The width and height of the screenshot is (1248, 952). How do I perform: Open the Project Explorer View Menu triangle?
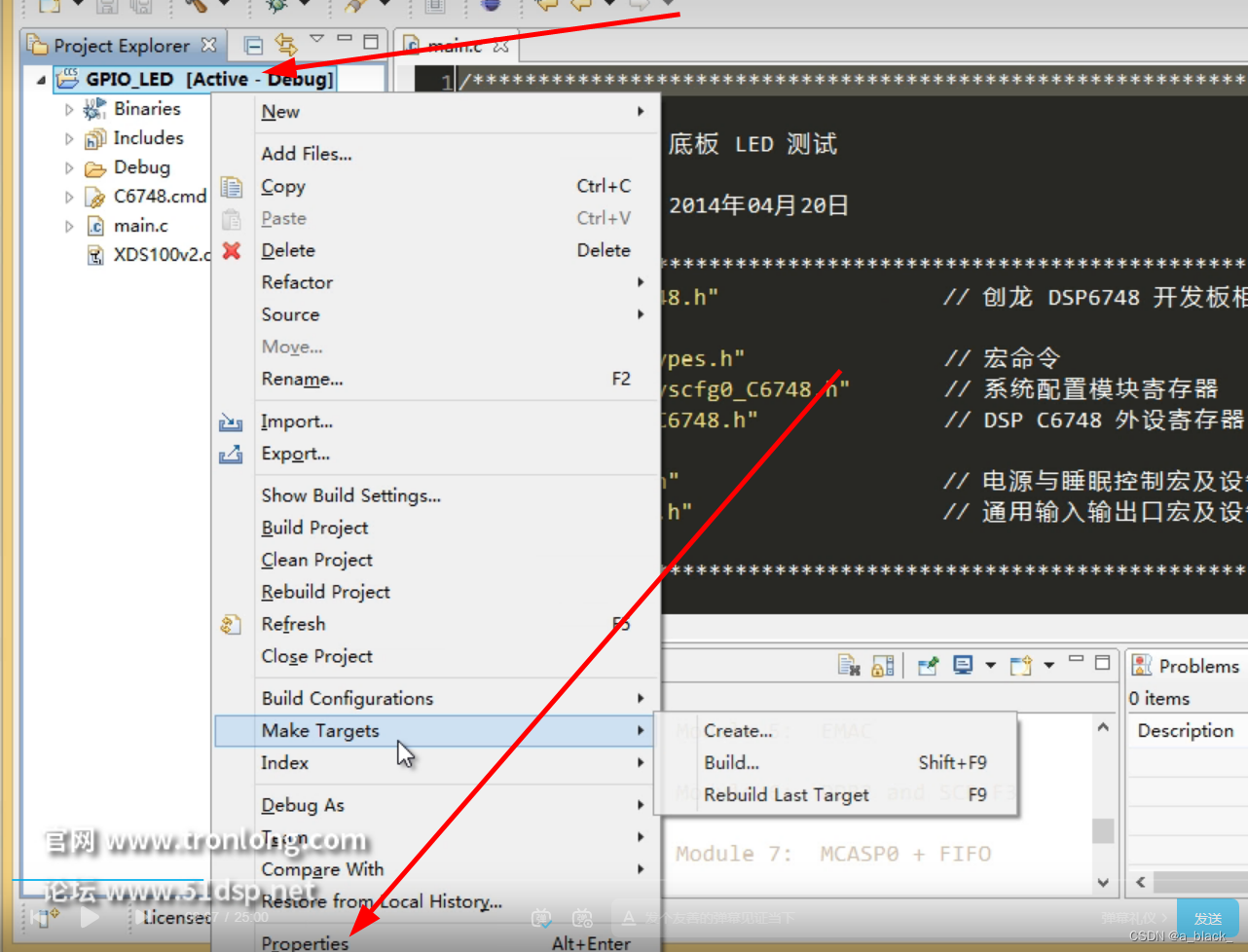coord(316,39)
